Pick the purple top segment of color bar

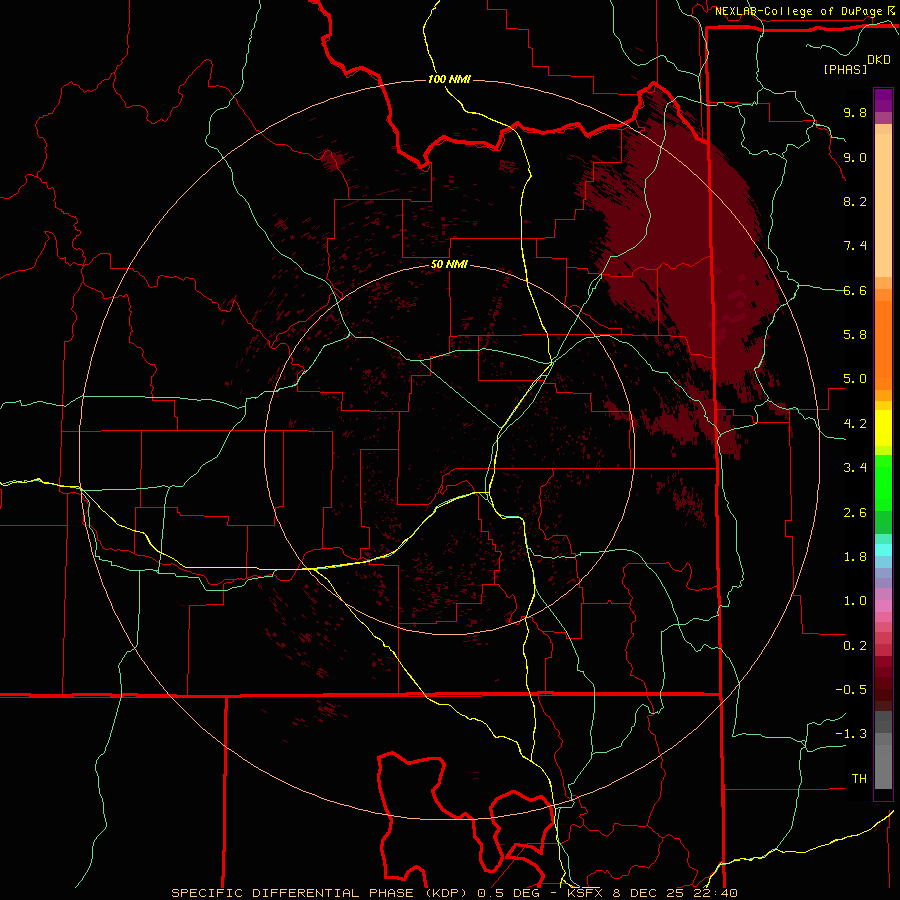(x=883, y=101)
